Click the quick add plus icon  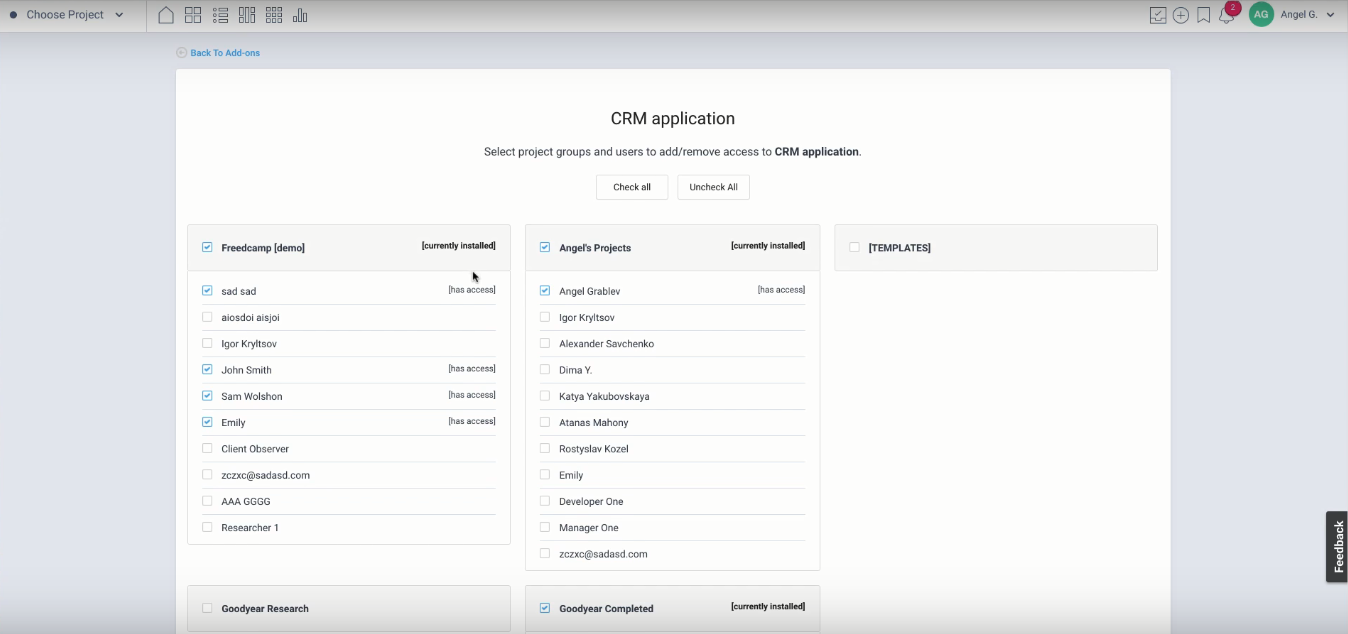pyautogui.click(x=1181, y=15)
